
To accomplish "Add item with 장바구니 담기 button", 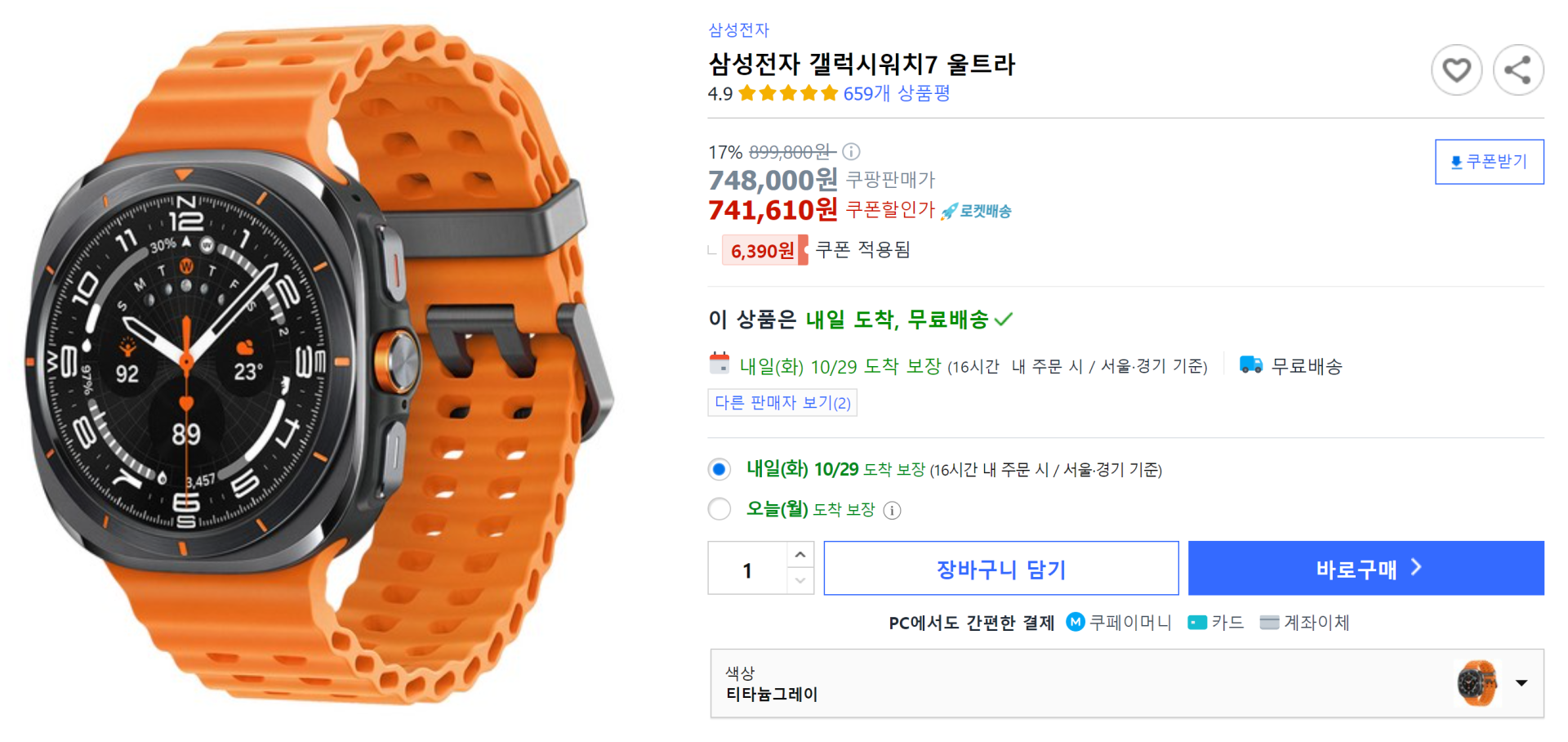I will tap(1000, 569).
